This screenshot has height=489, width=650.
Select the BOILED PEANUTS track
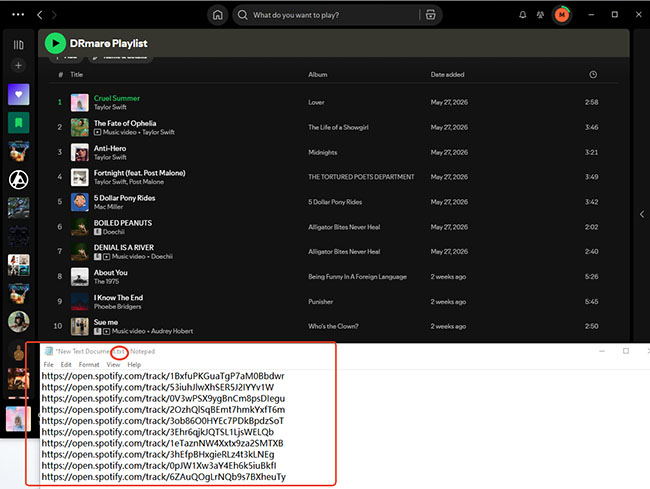(x=123, y=223)
